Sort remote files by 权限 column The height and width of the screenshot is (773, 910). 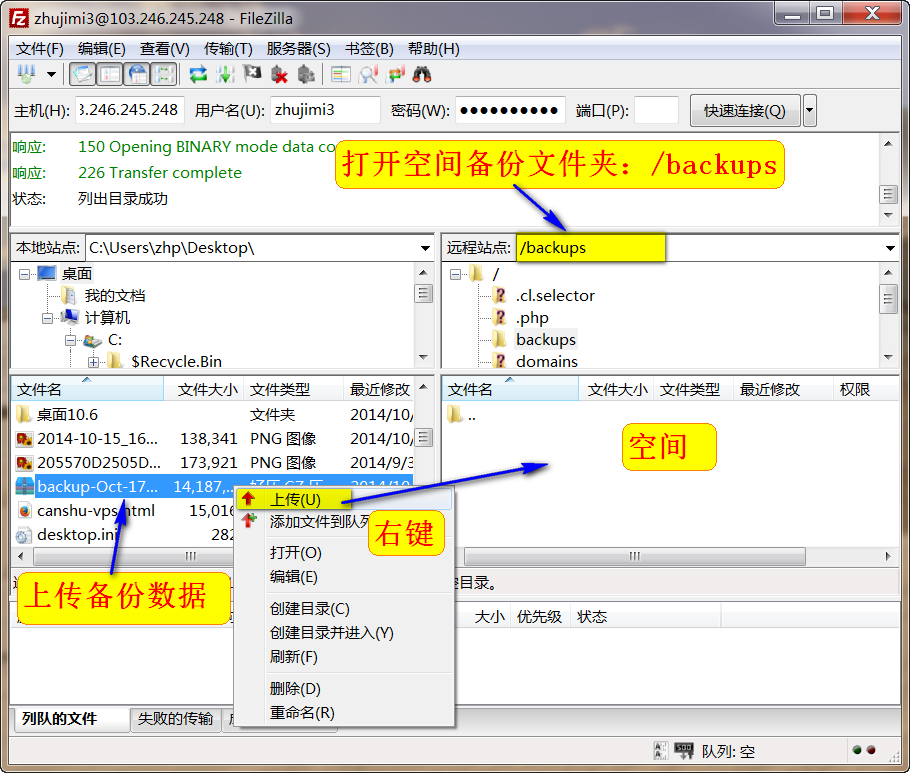click(x=866, y=389)
